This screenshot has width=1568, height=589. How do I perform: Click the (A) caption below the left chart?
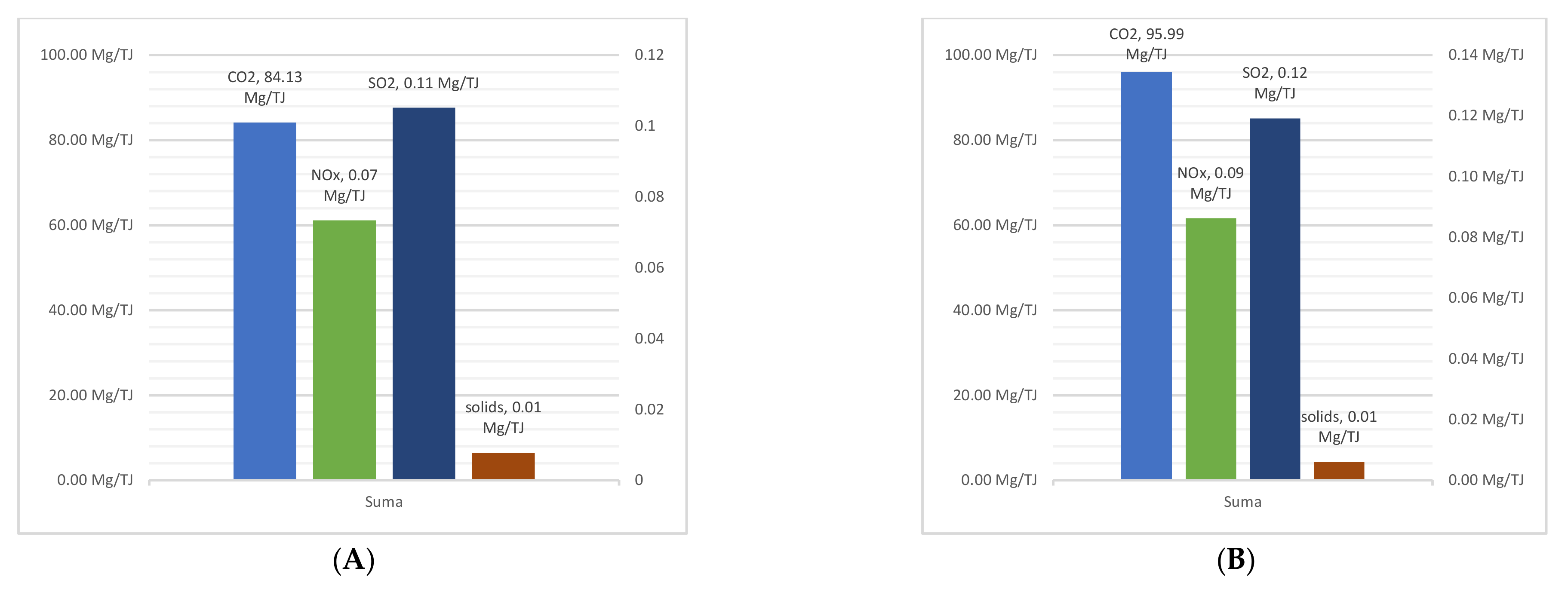click(354, 560)
